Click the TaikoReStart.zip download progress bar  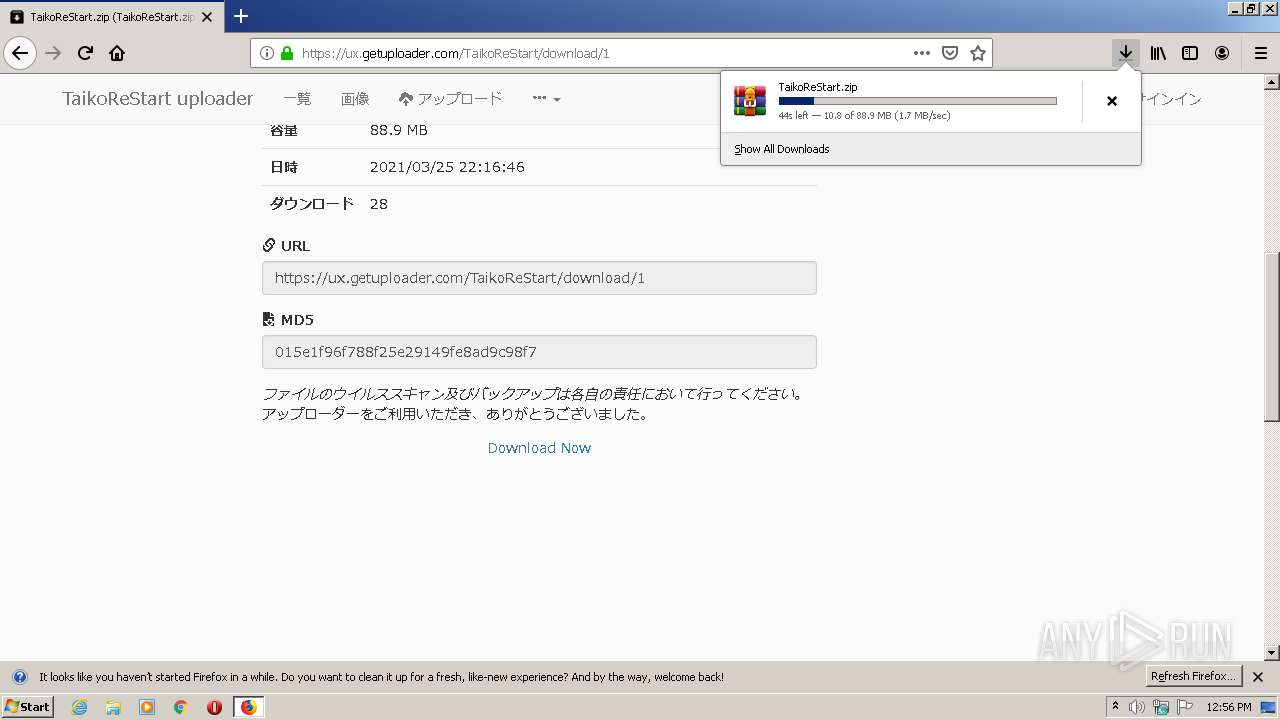click(917, 101)
